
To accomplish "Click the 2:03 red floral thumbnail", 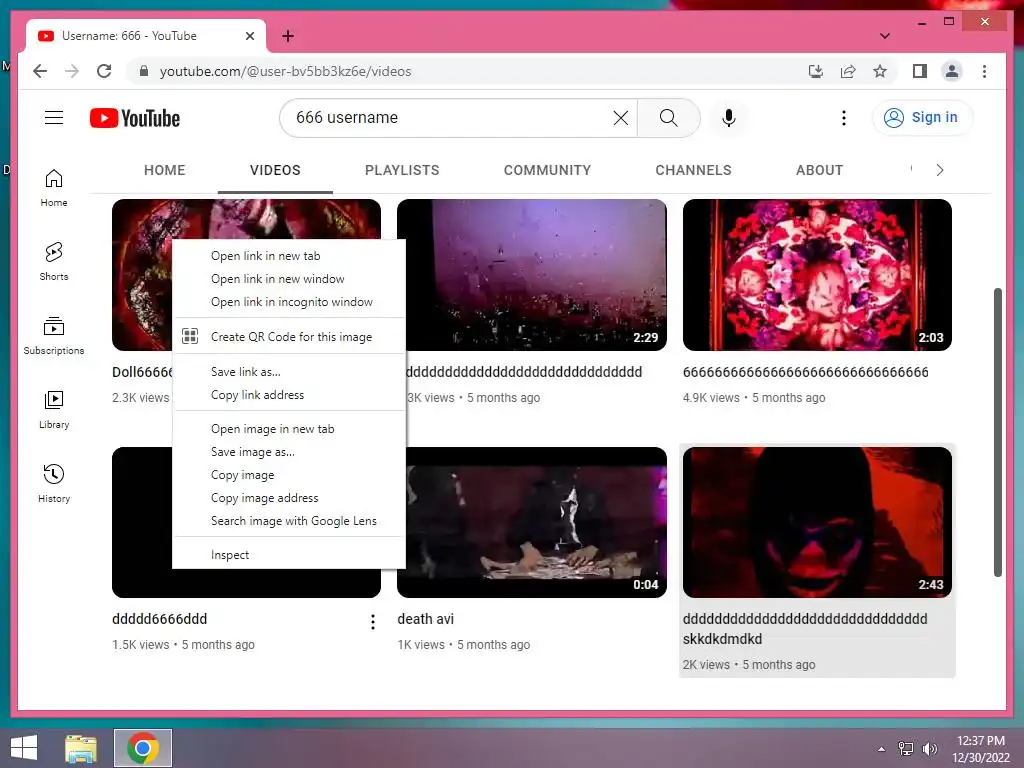I will point(817,275).
